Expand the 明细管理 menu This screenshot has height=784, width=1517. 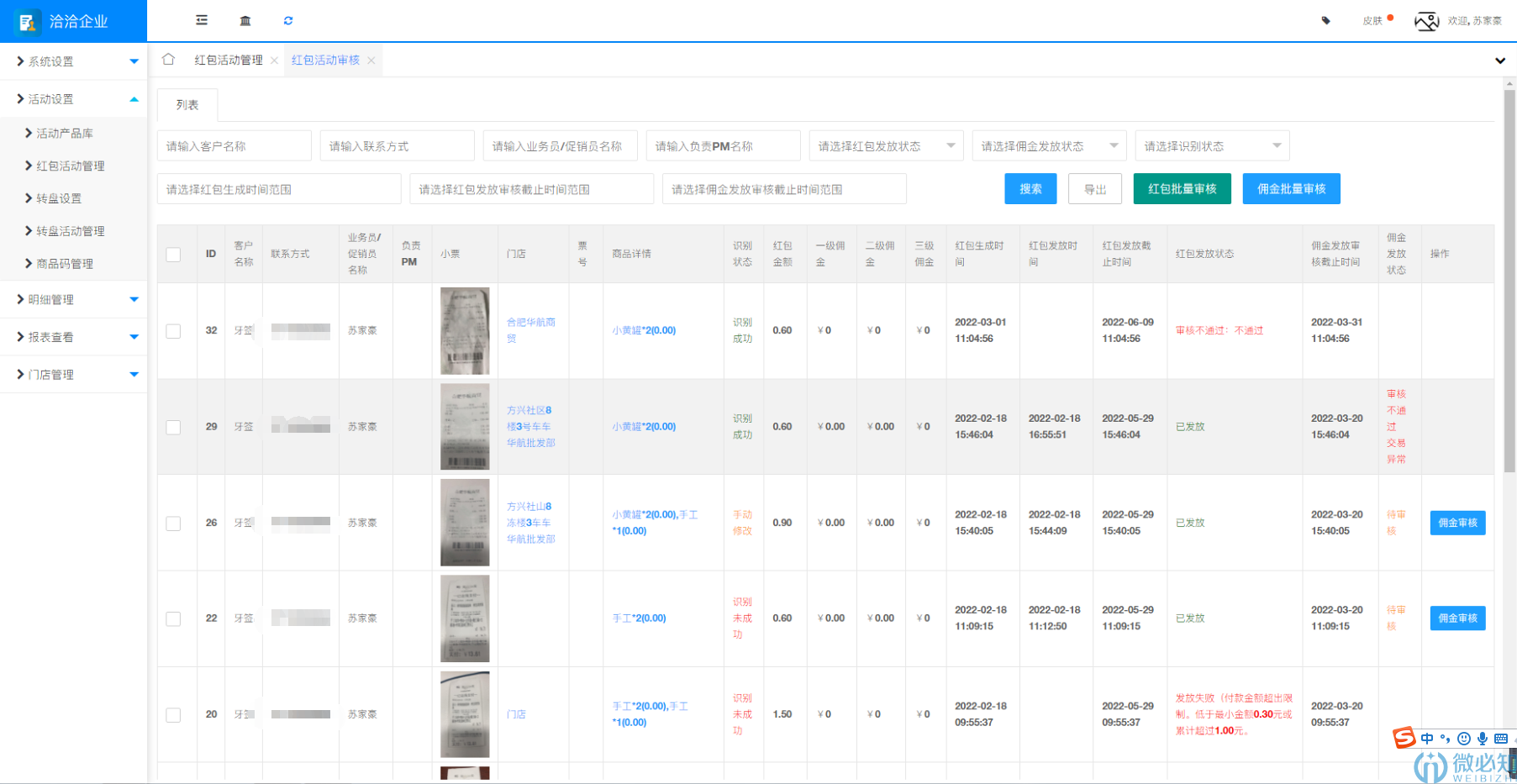(x=74, y=299)
